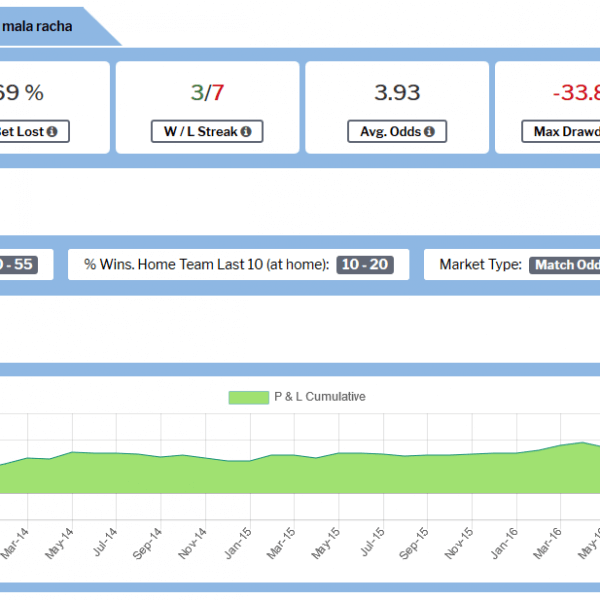Screen dimensions: 600x600
Task: Click the Avg. Odds button
Action: [x=397, y=131]
